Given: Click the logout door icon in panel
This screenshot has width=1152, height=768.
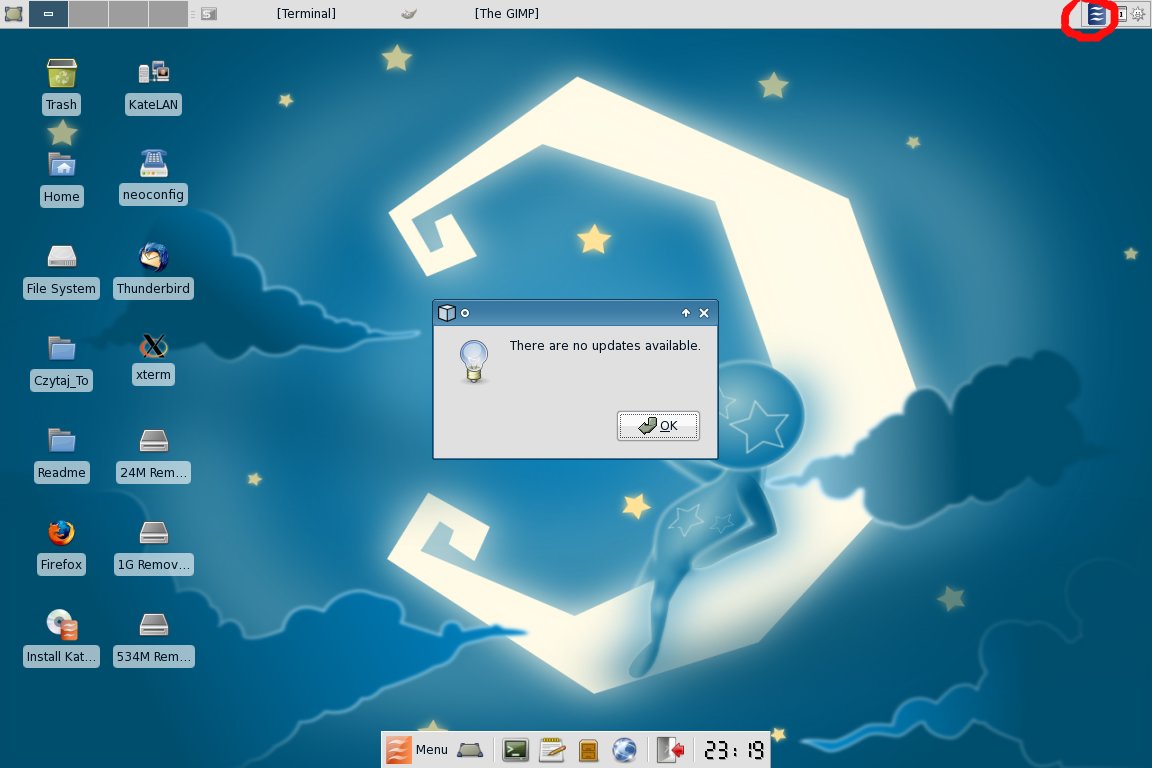Looking at the screenshot, I should point(670,750).
